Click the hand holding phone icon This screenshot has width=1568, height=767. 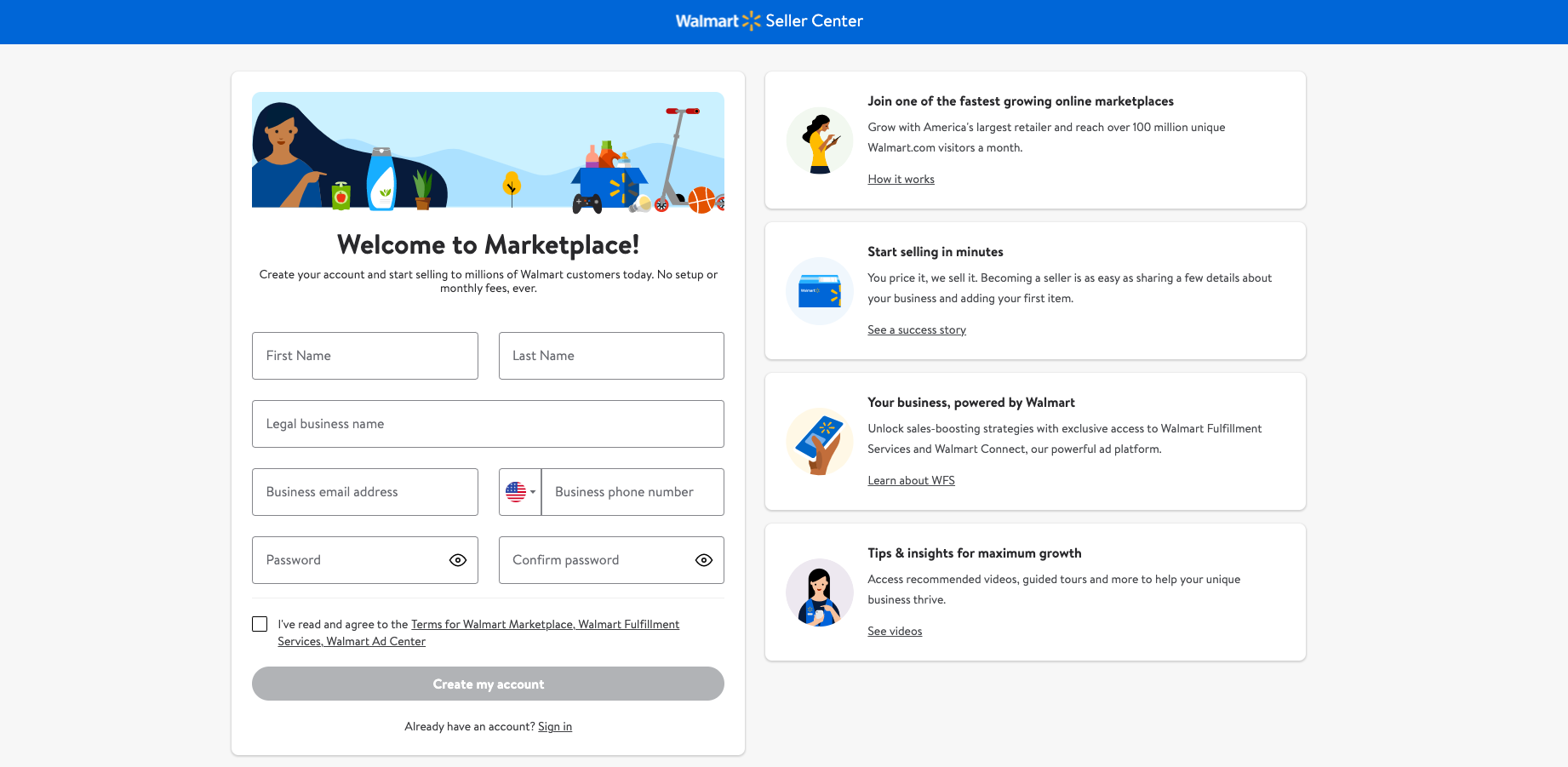click(820, 442)
